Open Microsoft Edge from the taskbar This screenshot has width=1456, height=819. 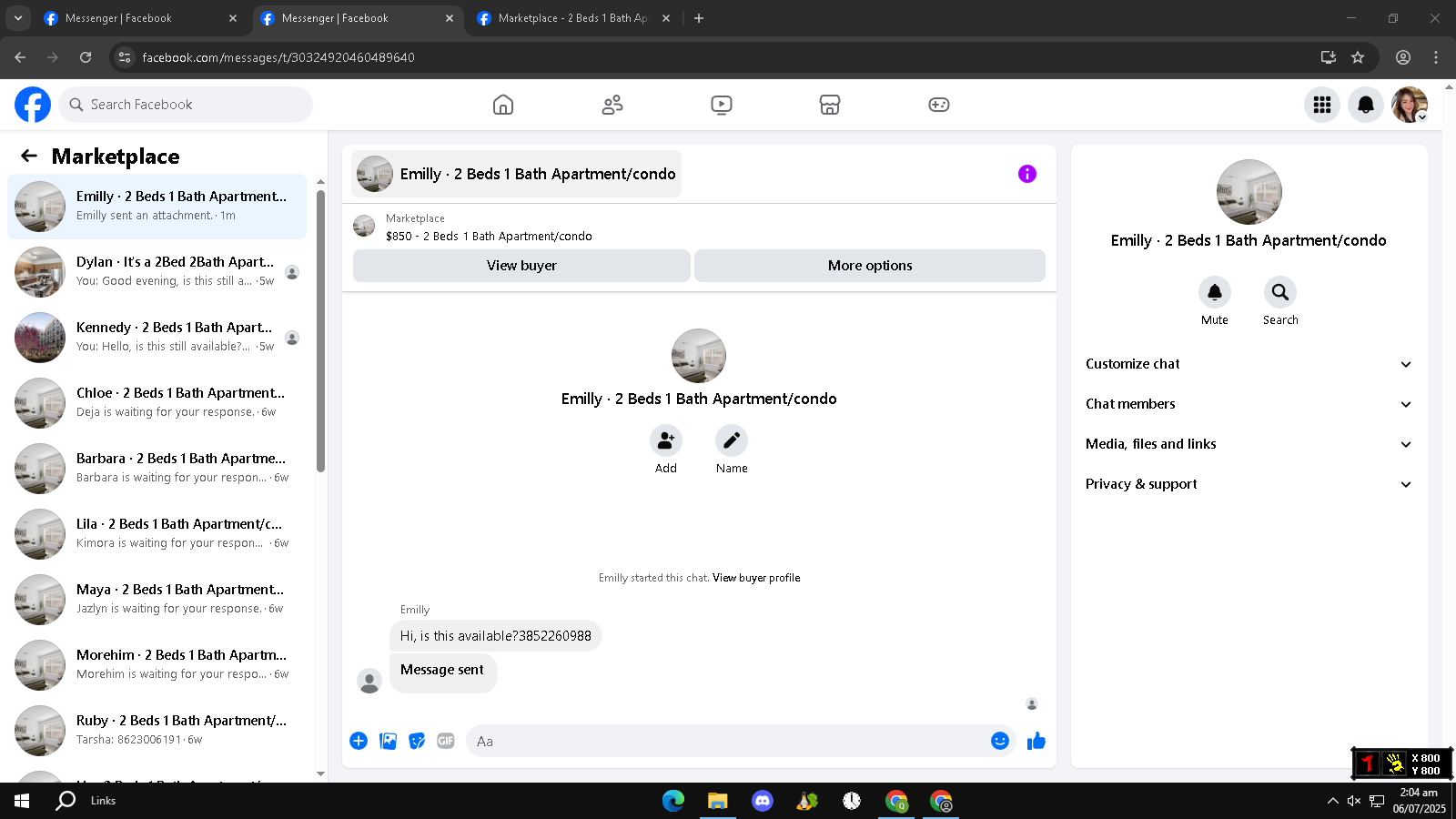tap(672, 801)
